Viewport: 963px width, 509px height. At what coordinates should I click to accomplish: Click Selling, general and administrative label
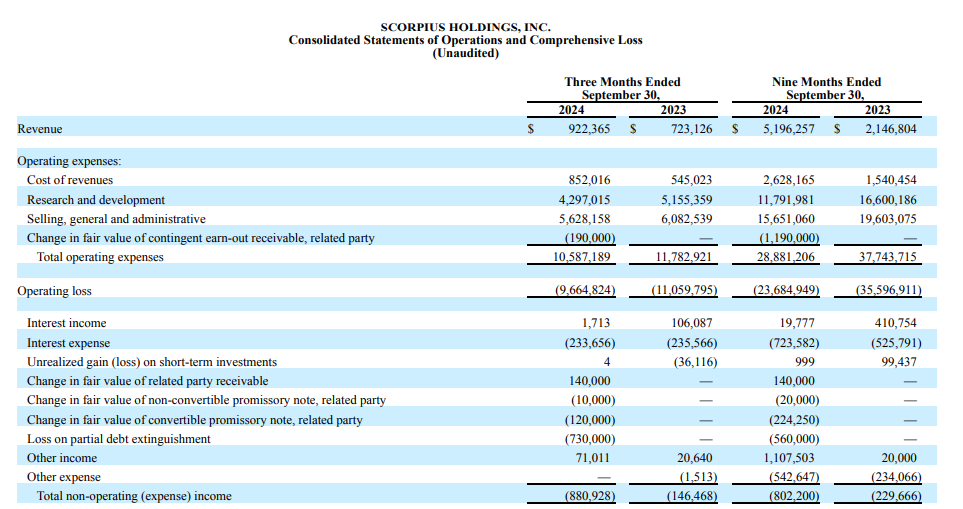tap(116, 219)
